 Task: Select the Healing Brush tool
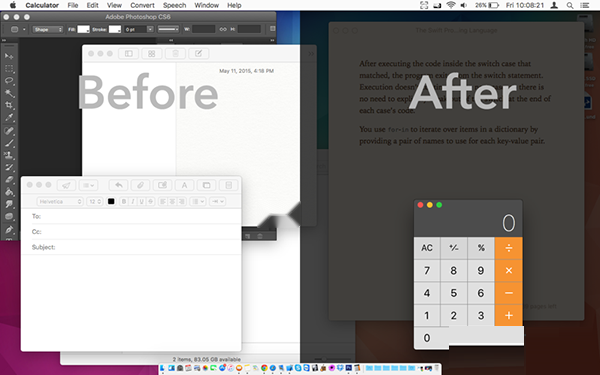coord(9,131)
